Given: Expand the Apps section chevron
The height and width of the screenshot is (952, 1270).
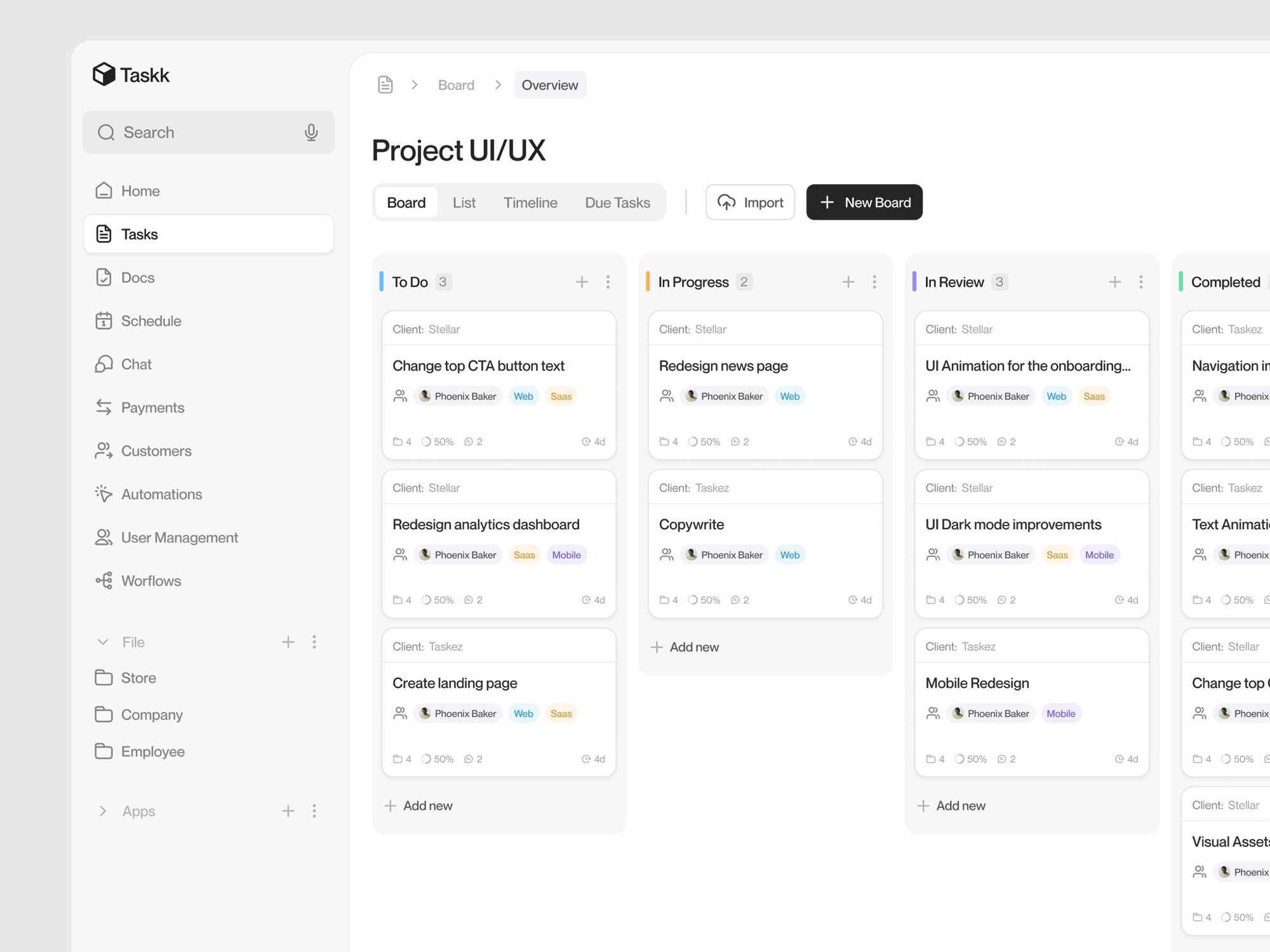Looking at the screenshot, I should point(103,810).
